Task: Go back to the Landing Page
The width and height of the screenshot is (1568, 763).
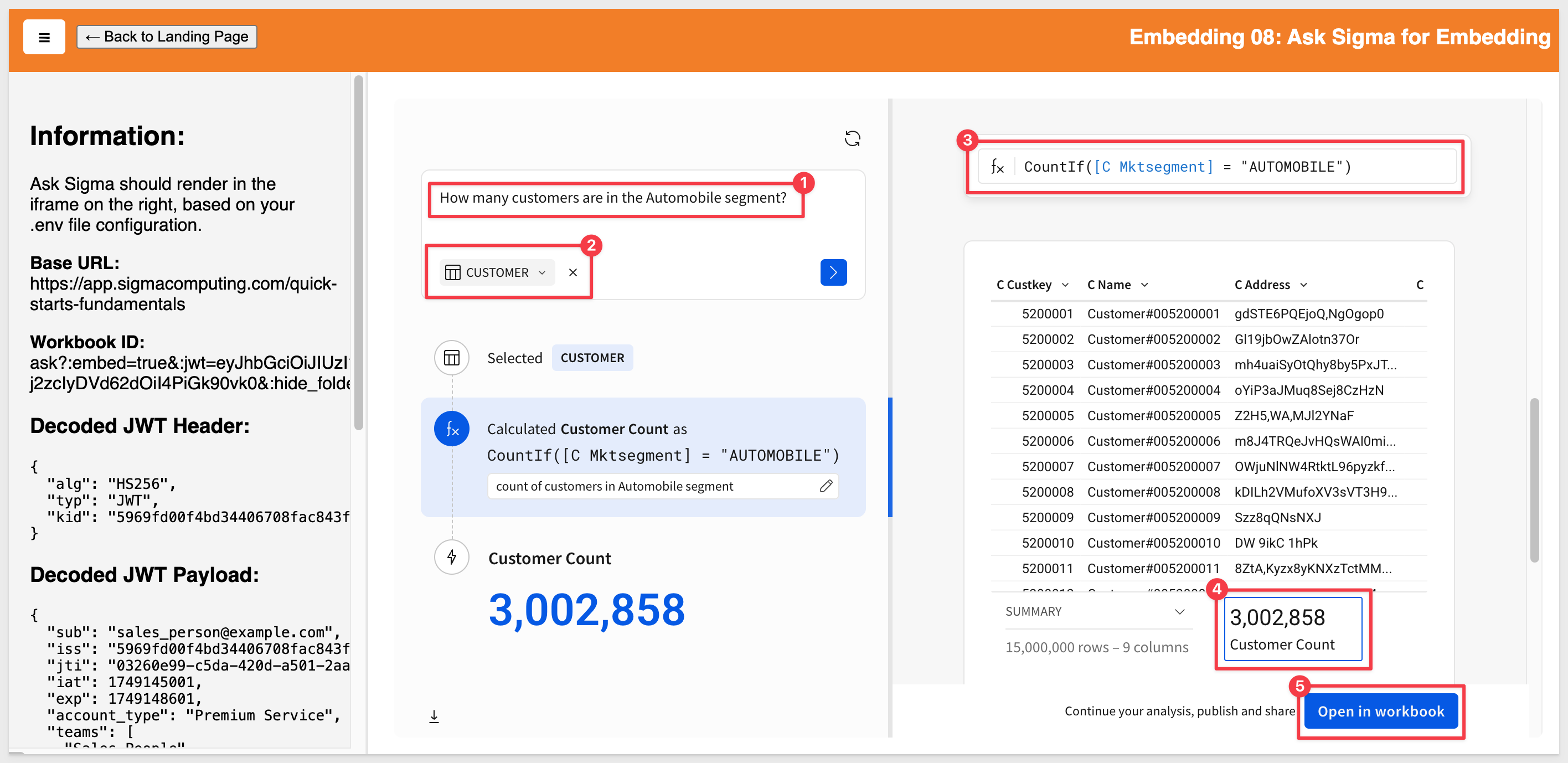Action: (167, 37)
